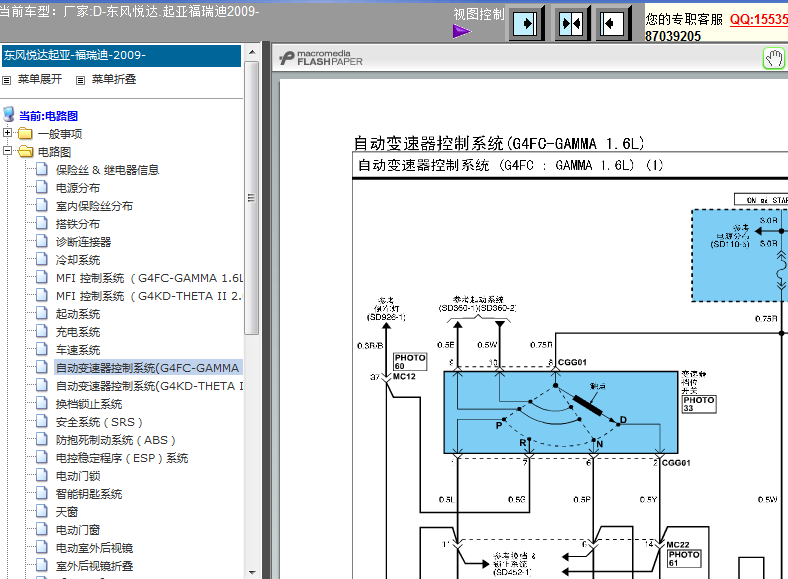Click the left-arrow view control icon
The width and height of the screenshot is (788, 579).
(612, 24)
